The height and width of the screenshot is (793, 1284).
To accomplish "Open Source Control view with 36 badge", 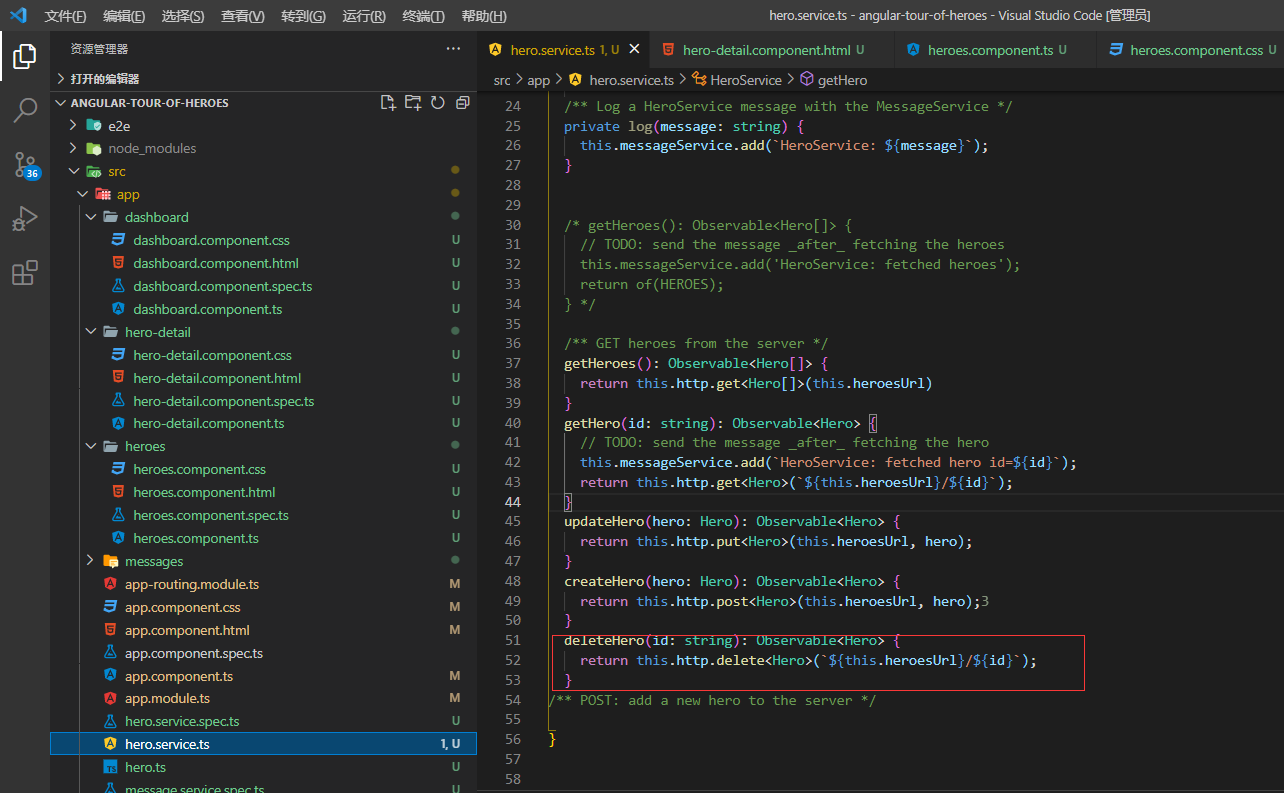I will 25,165.
